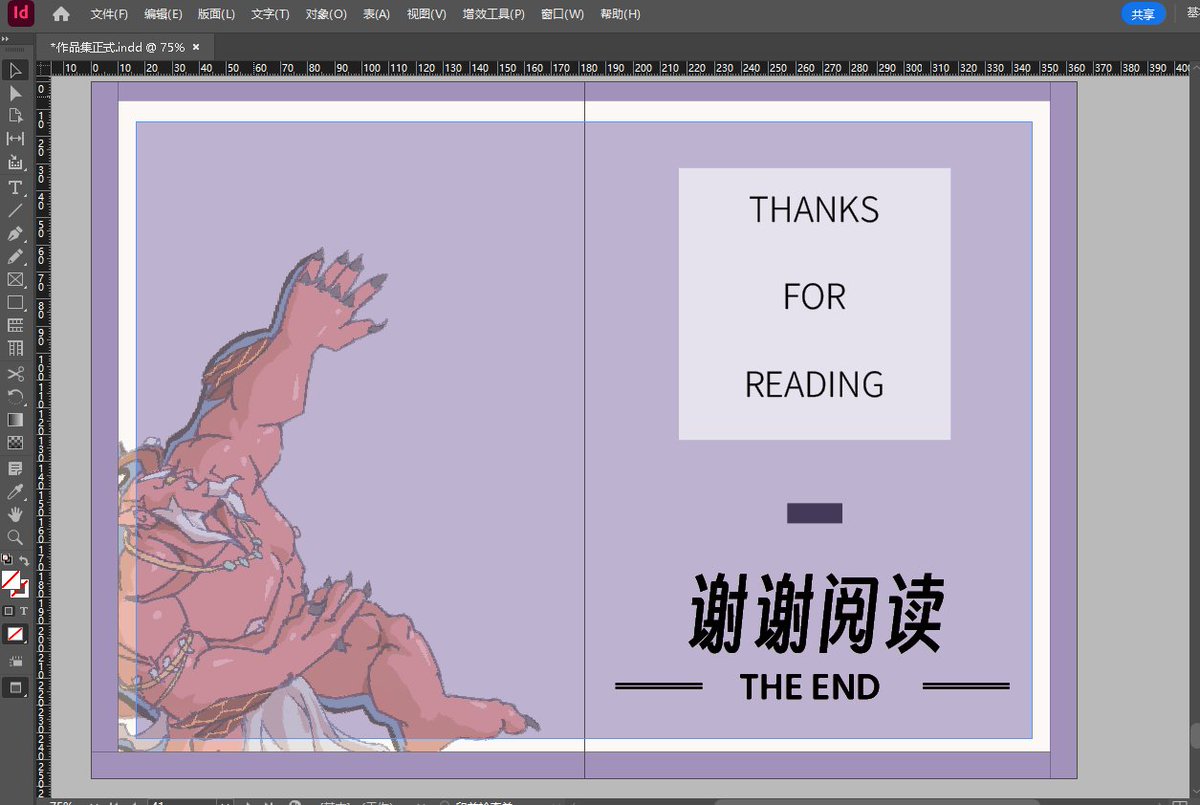Select the Content Collector tool
The width and height of the screenshot is (1200, 805).
(x=15, y=161)
